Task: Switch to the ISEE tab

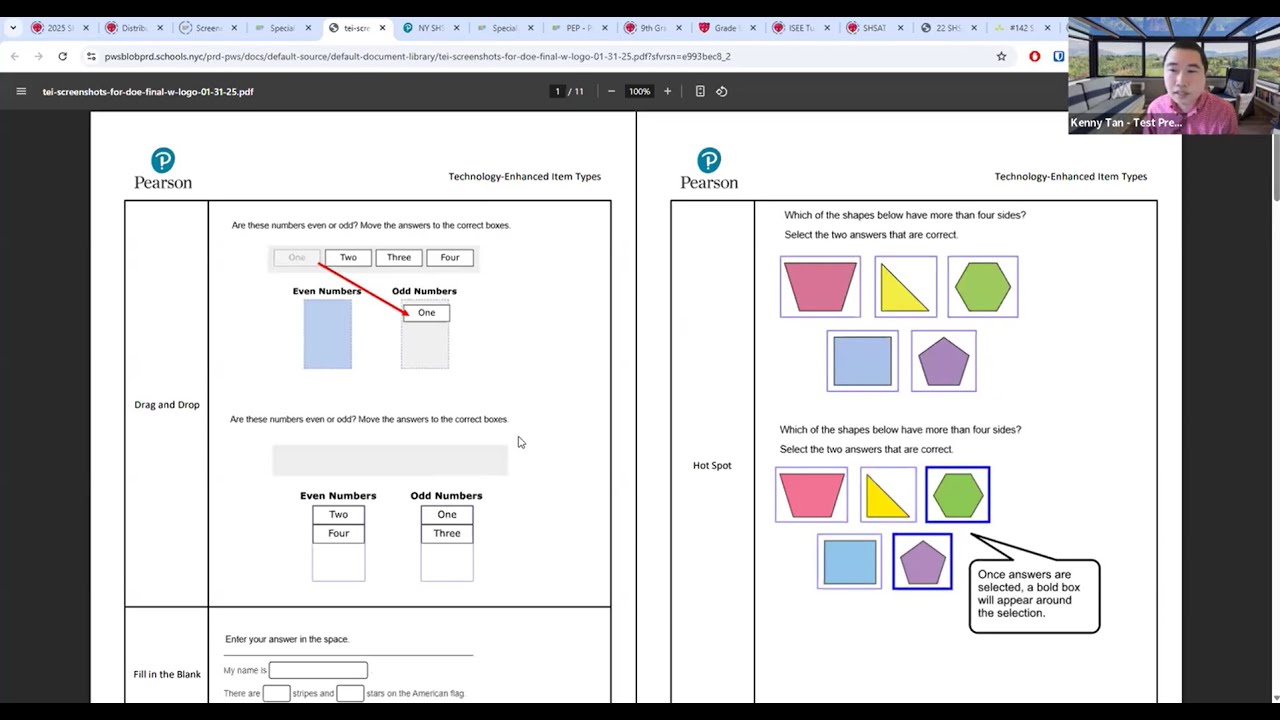Action: tap(800, 28)
